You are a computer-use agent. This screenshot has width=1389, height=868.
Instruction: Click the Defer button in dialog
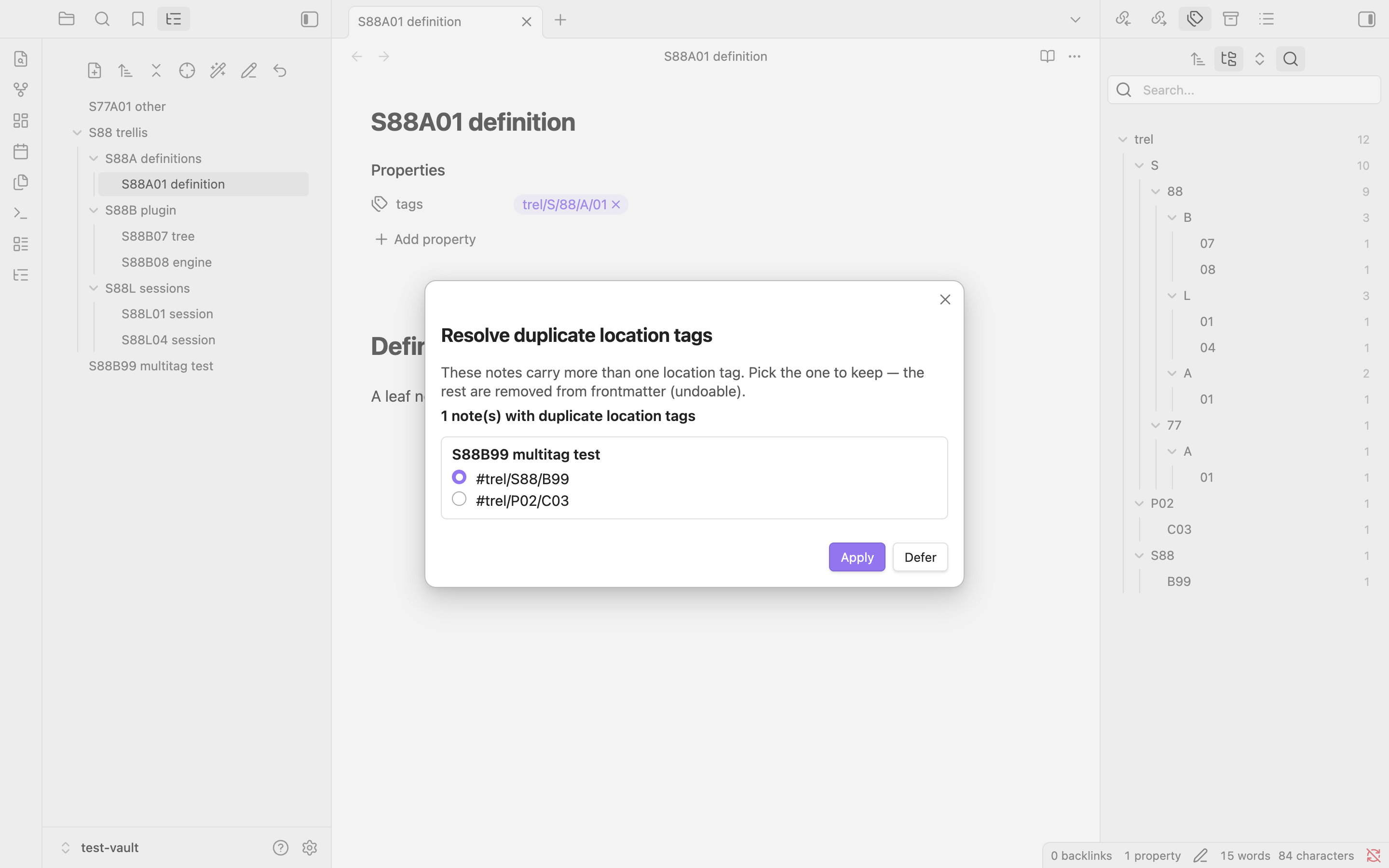point(920,557)
